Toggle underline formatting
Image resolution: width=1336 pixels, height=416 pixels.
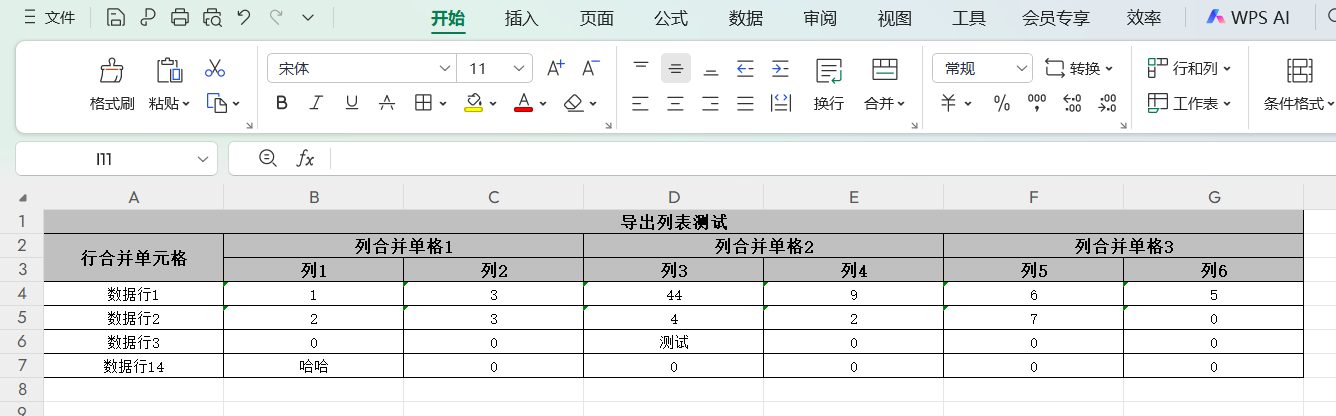click(351, 103)
